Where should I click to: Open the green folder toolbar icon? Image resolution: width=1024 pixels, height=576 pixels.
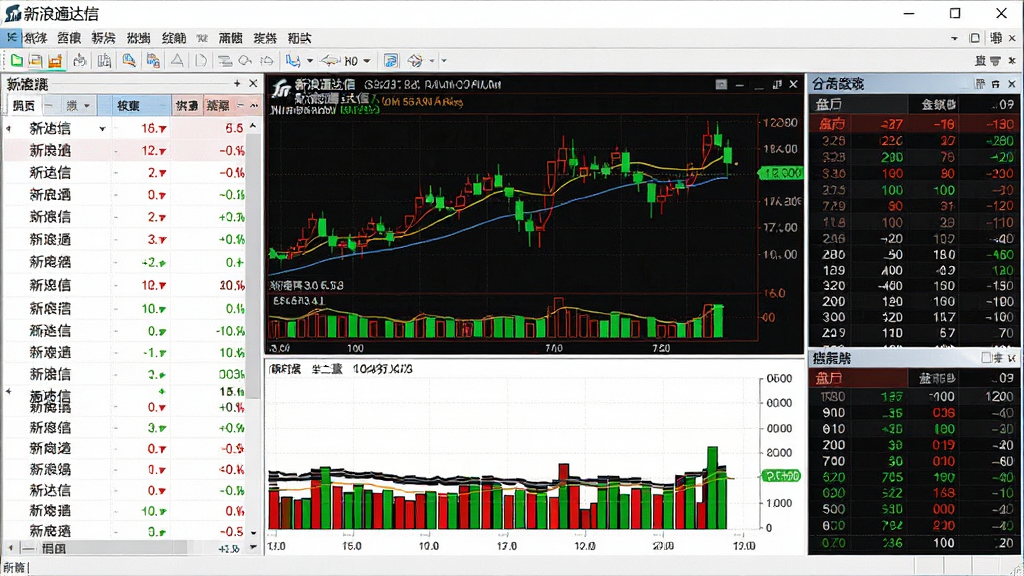(x=16, y=61)
